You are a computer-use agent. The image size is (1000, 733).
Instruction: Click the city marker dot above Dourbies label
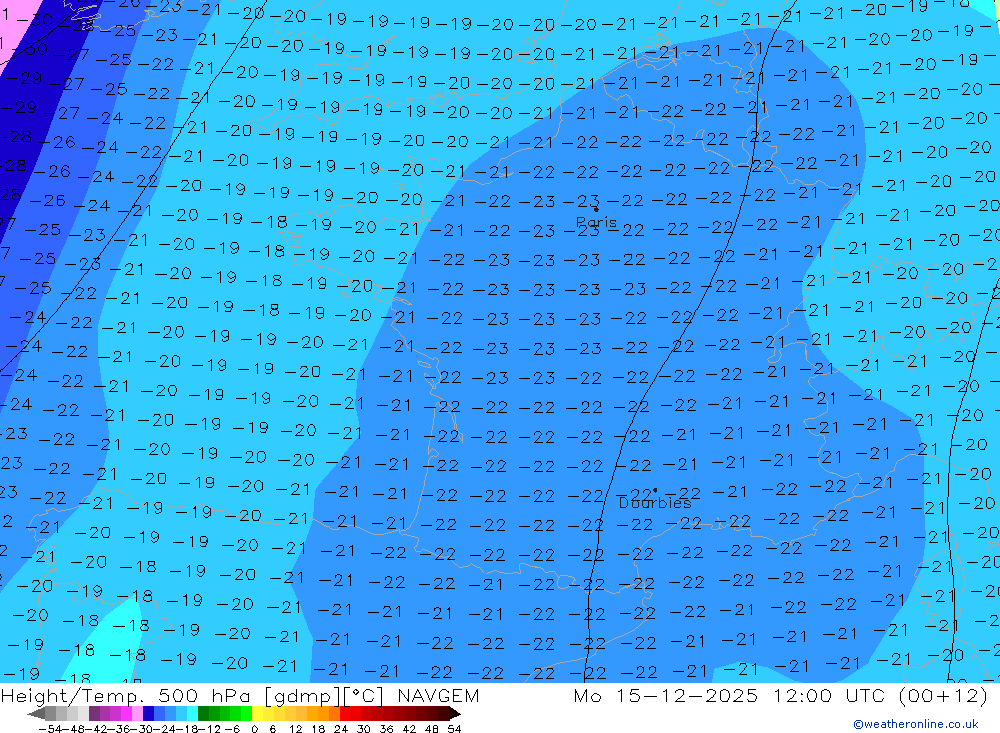pos(655,491)
